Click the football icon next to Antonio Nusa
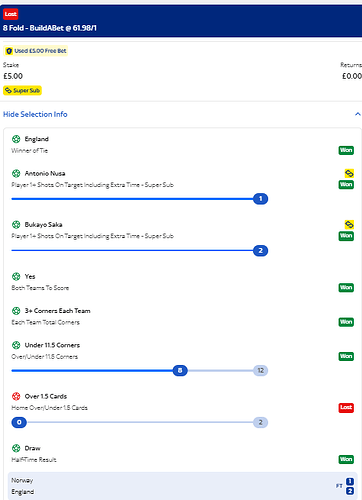Viewport: 362px width, 500px height. [16, 173]
